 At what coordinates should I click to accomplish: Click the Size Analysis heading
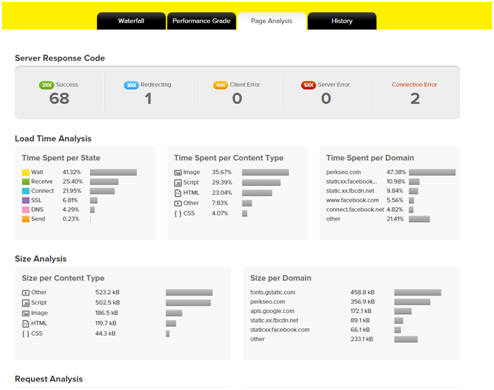pyautogui.click(x=41, y=259)
